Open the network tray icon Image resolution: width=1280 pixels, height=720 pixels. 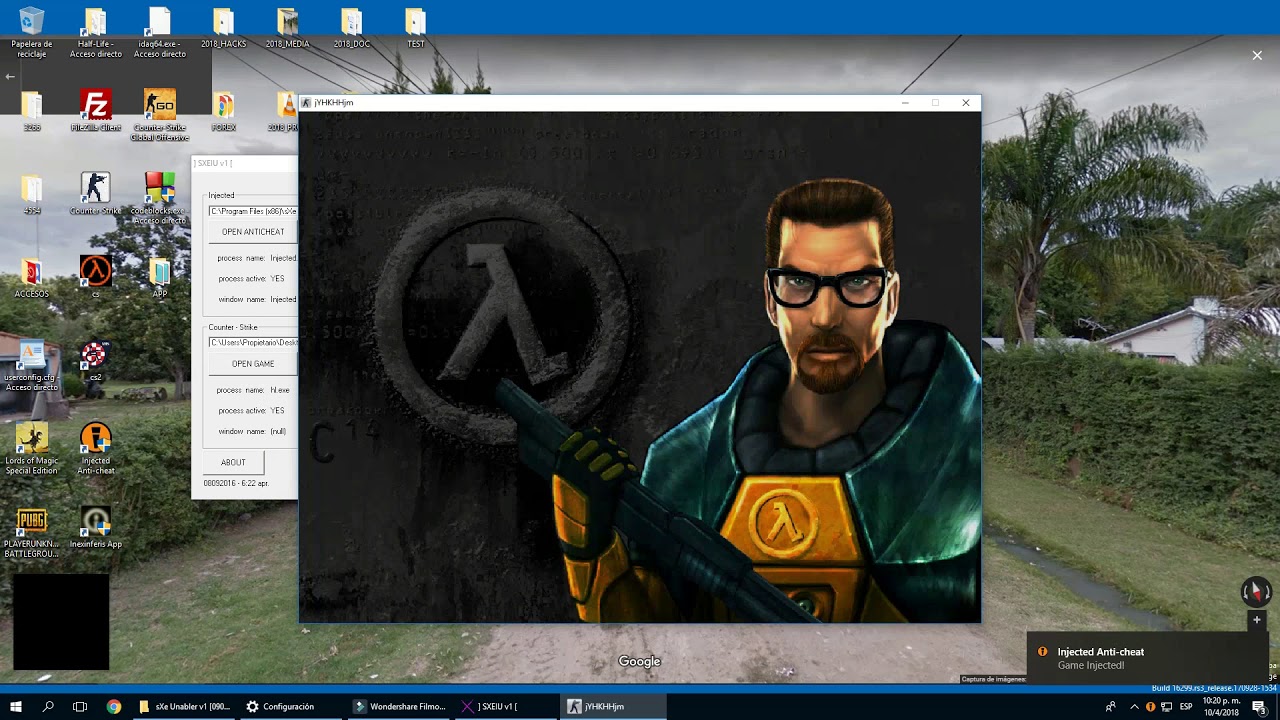click(x=1166, y=707)
